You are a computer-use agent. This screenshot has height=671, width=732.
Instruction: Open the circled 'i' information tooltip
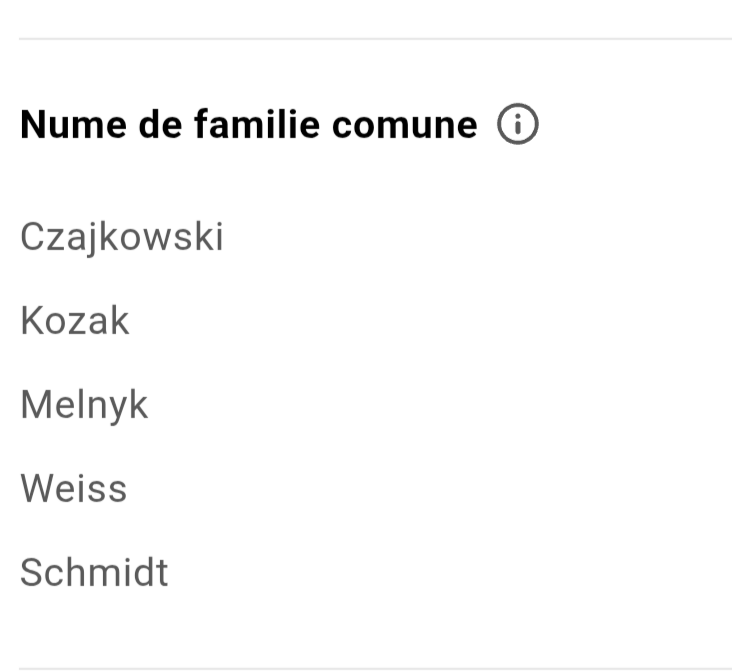(517, 126)
